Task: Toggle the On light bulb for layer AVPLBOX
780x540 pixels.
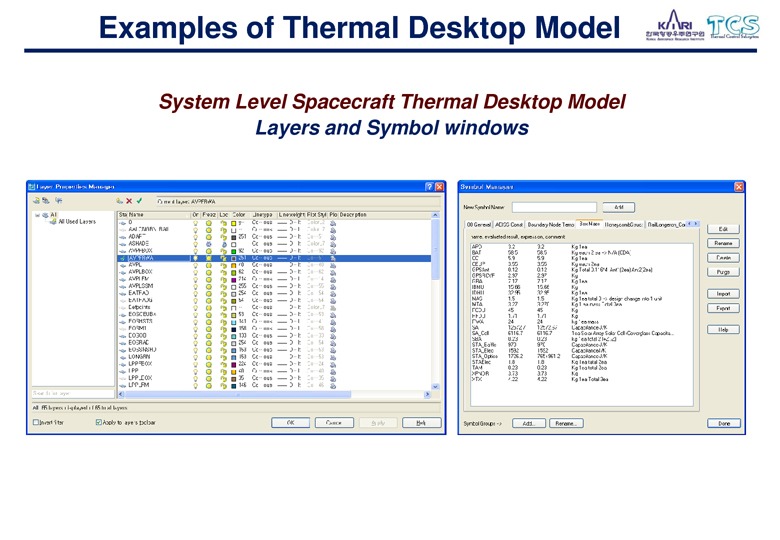Action: (x=195, y=272)
